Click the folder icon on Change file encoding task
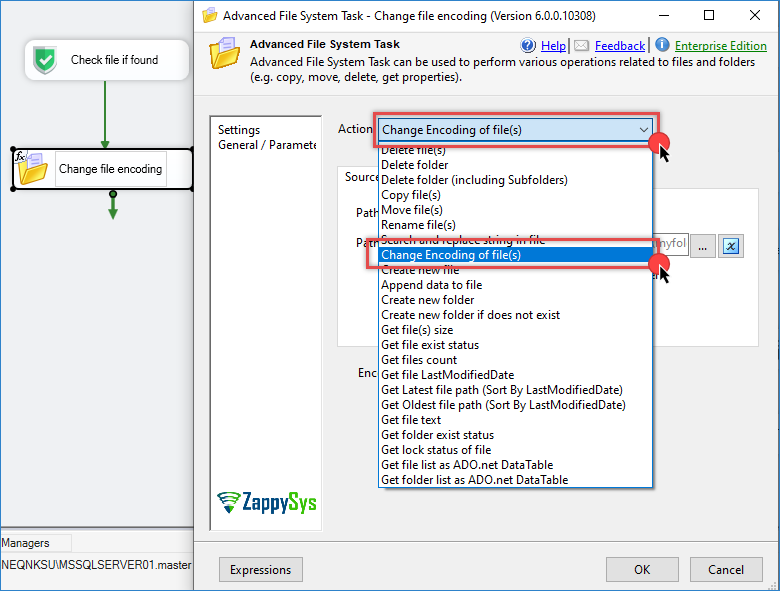 [32, 169]
